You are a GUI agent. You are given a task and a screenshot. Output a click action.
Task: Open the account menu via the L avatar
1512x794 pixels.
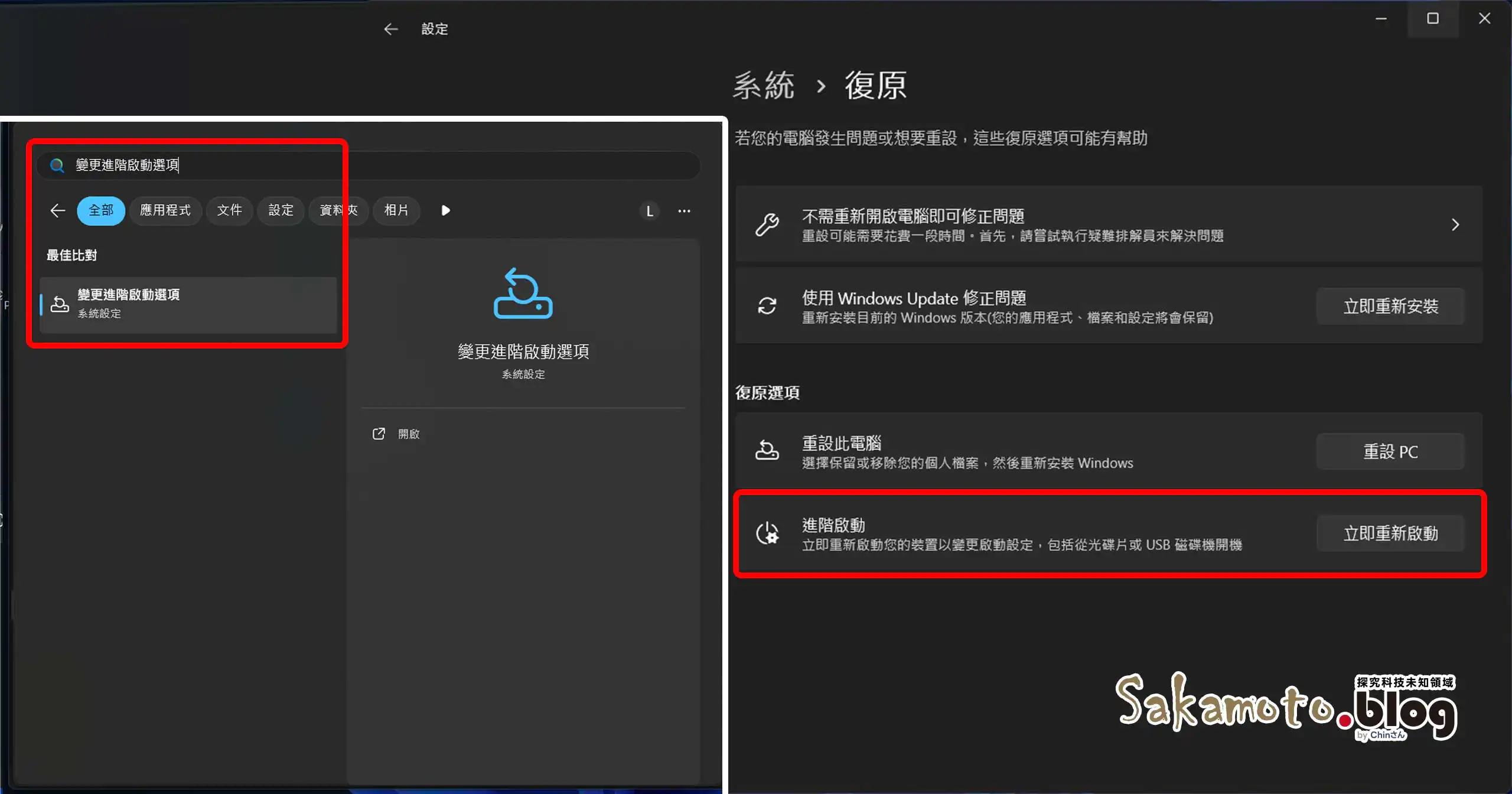click(649, 211)
